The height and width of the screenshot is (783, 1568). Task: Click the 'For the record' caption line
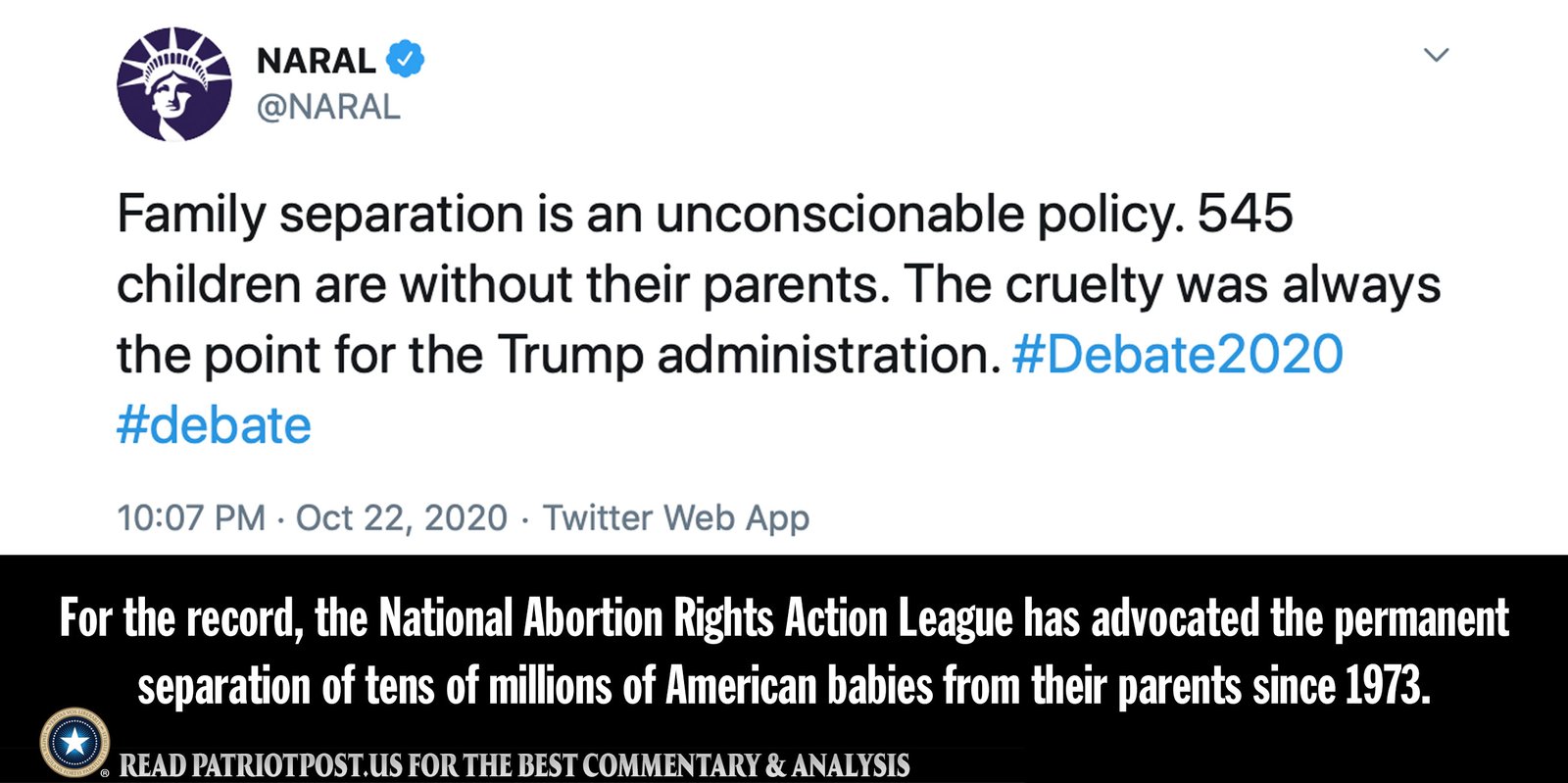pyautogui.click(x=784, y=618)
